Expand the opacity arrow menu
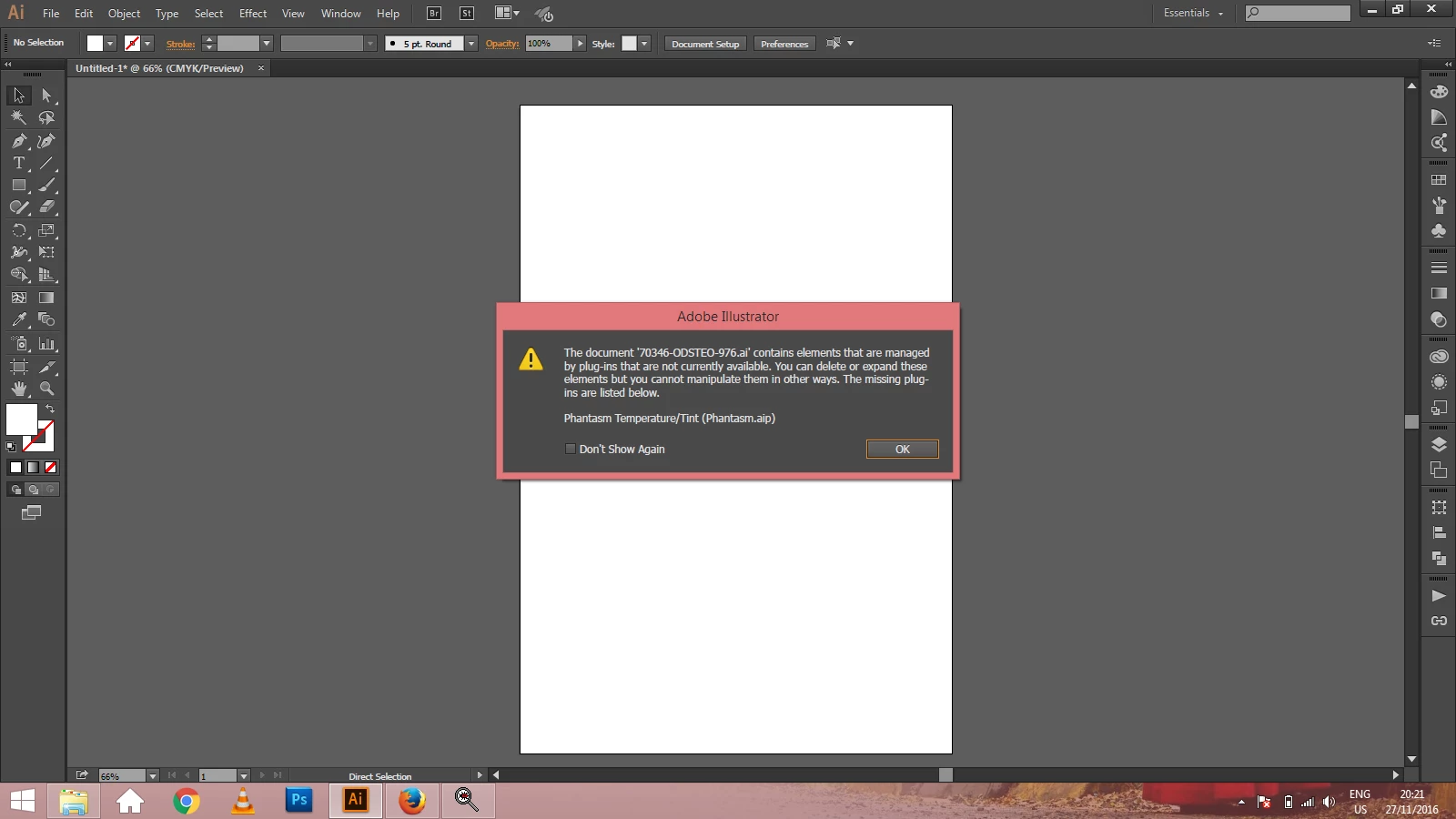1456x819 pixels. coord(580,44)
